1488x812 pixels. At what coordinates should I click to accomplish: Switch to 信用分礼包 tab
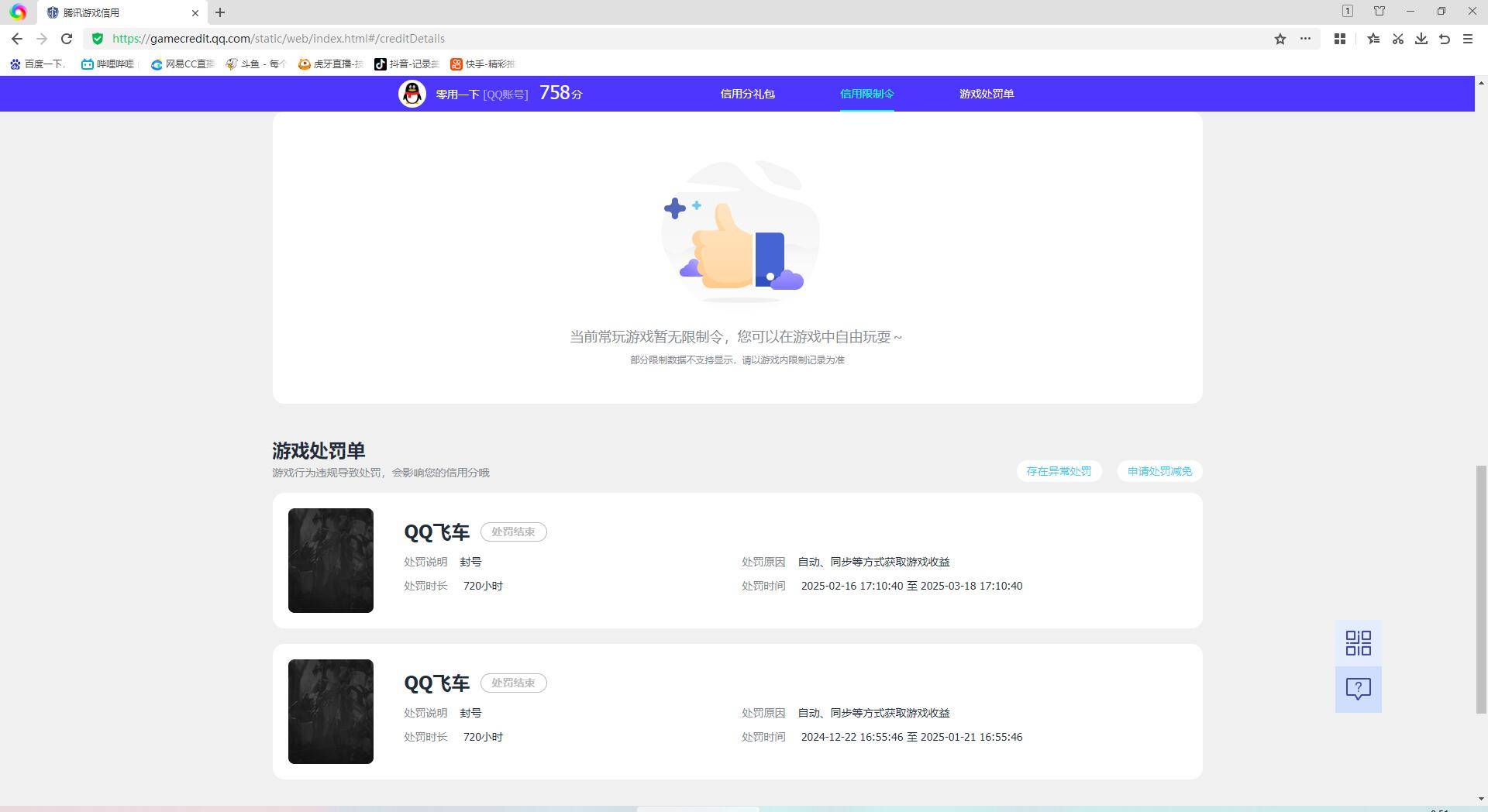(x=747, y=94)
